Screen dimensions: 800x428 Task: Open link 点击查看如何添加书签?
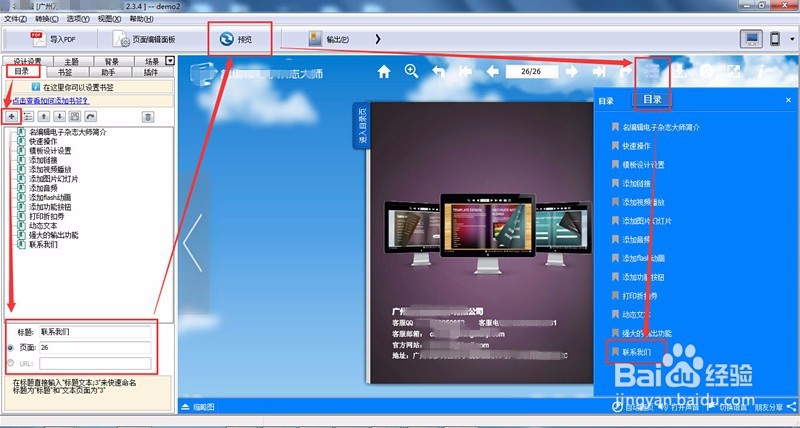[51, 100]
